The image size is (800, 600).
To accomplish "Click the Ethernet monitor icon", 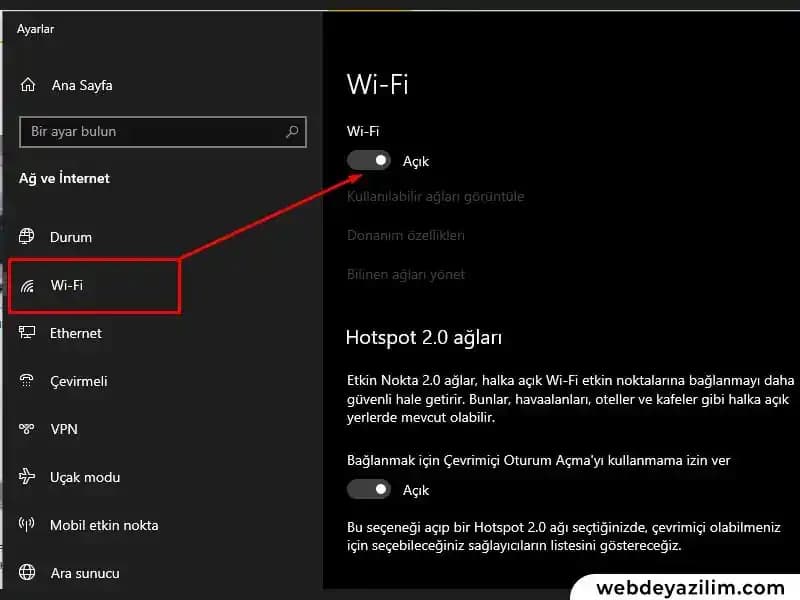I will 28,333.
